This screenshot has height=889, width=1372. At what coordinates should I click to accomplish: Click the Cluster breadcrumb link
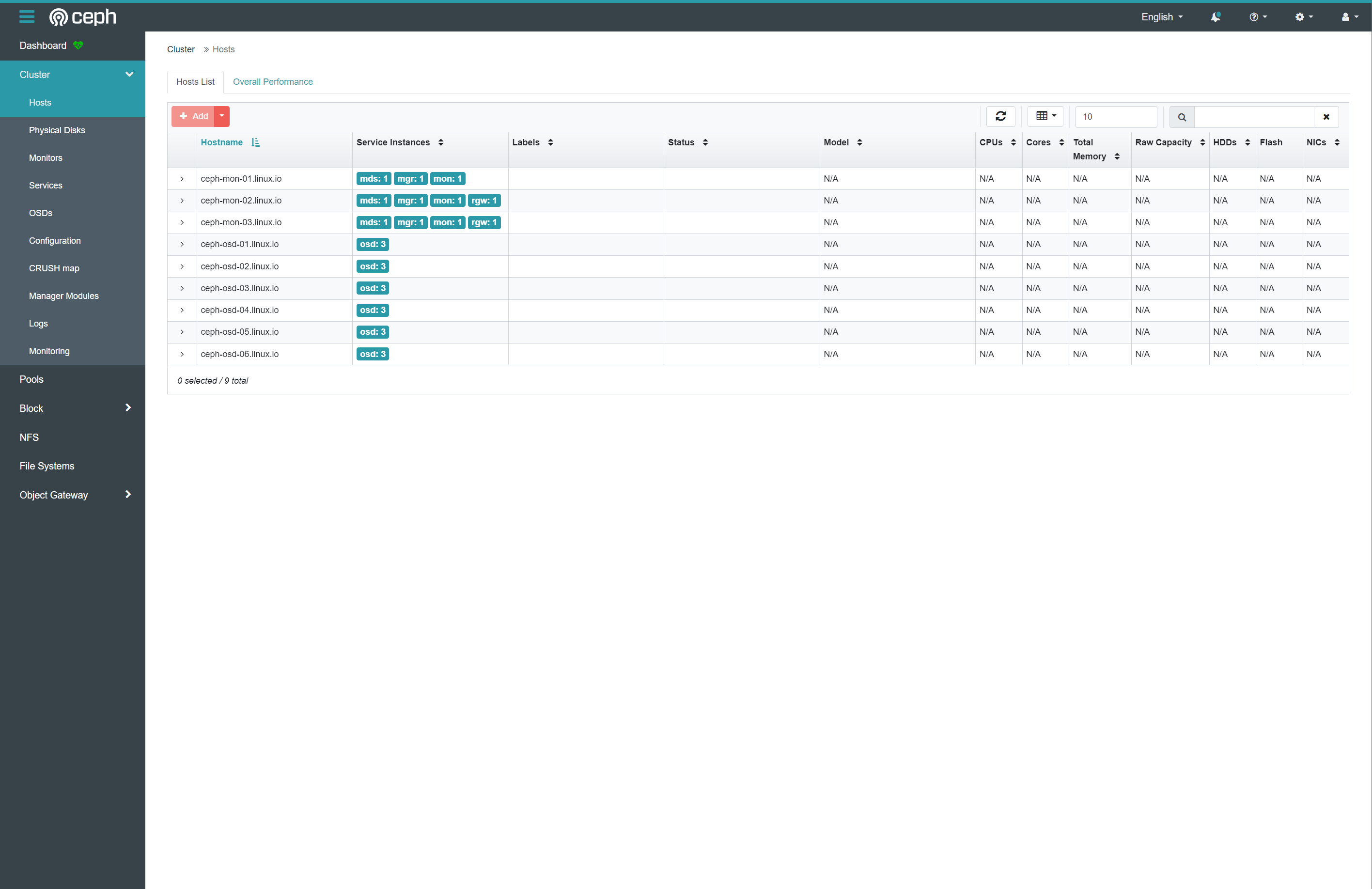click(180, 49)
